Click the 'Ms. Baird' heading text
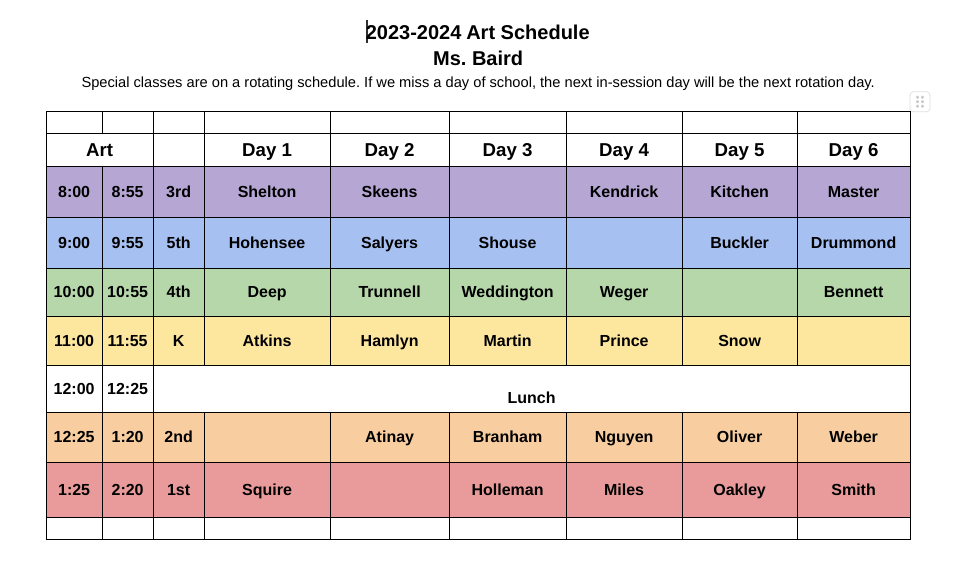This screenshot has height=567, width=958. click(478, 59)
